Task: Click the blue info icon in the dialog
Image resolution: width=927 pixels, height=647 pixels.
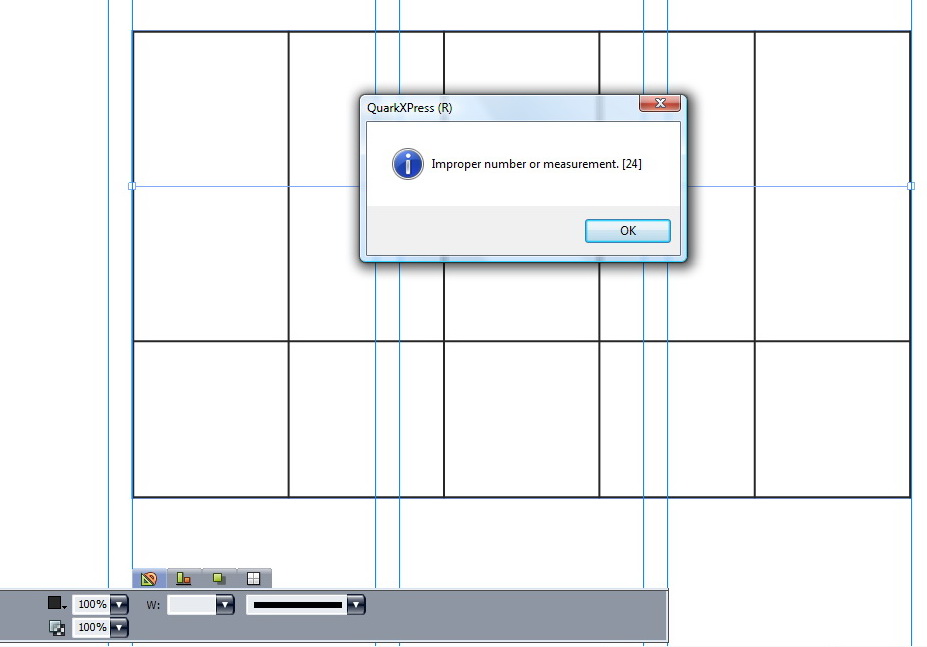Action: pyautogui.click(x=407, y=164)
